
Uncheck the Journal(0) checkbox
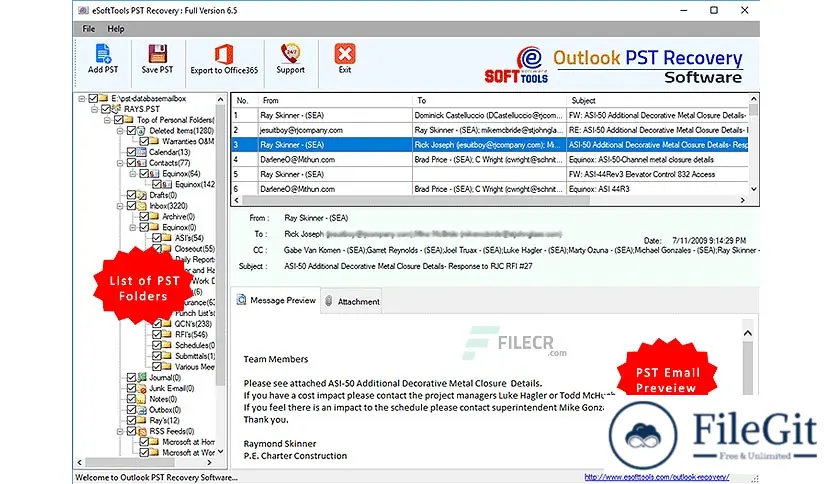[131, 377]
